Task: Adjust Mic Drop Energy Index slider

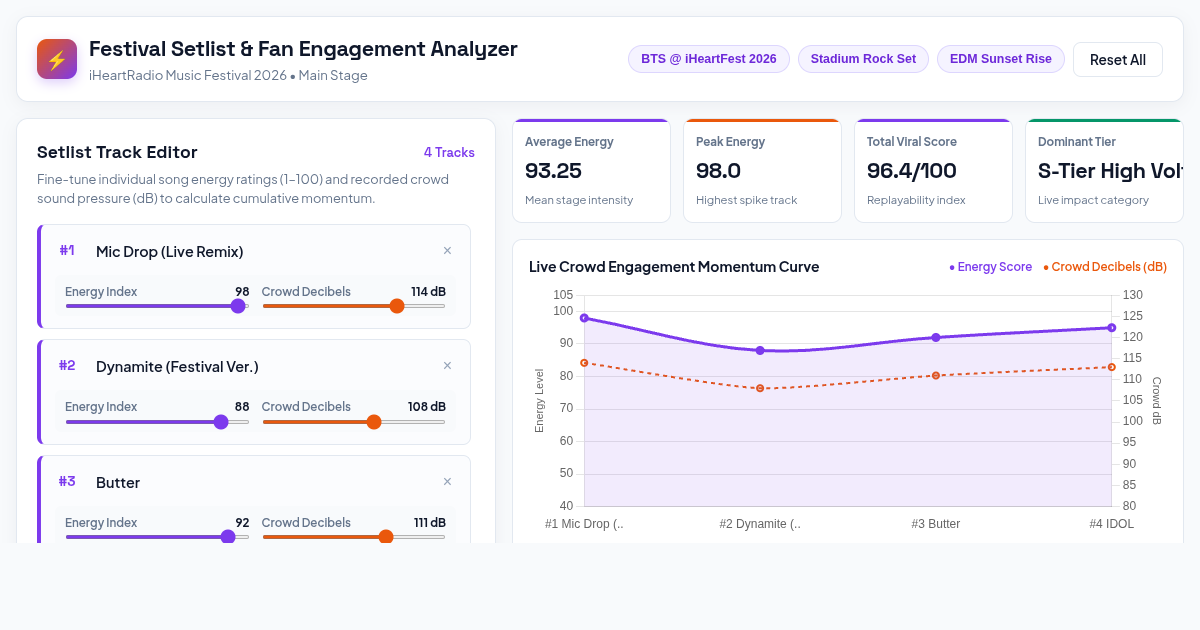Action: click(157, 306)
